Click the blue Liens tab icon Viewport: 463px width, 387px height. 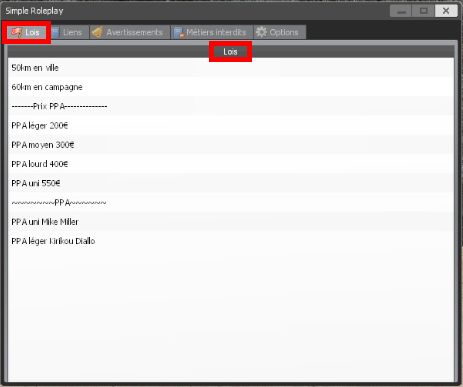click(x=55, y=32)
